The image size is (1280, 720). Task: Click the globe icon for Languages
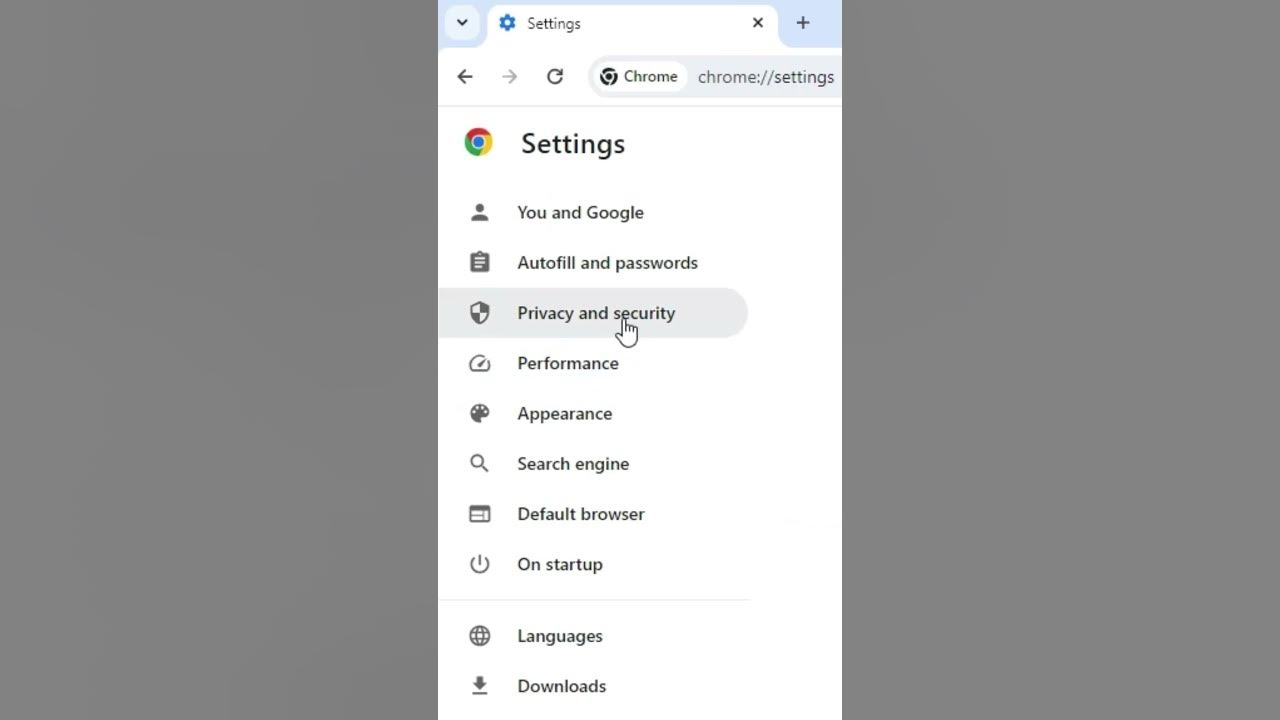(x=480, y=636)
